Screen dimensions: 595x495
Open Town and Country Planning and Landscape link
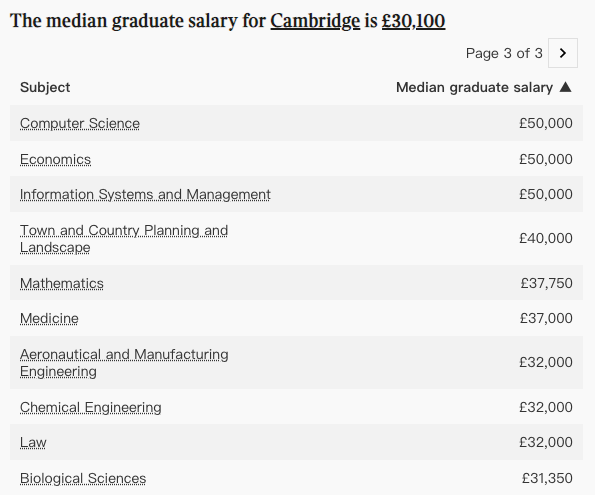tap(124, 239)
